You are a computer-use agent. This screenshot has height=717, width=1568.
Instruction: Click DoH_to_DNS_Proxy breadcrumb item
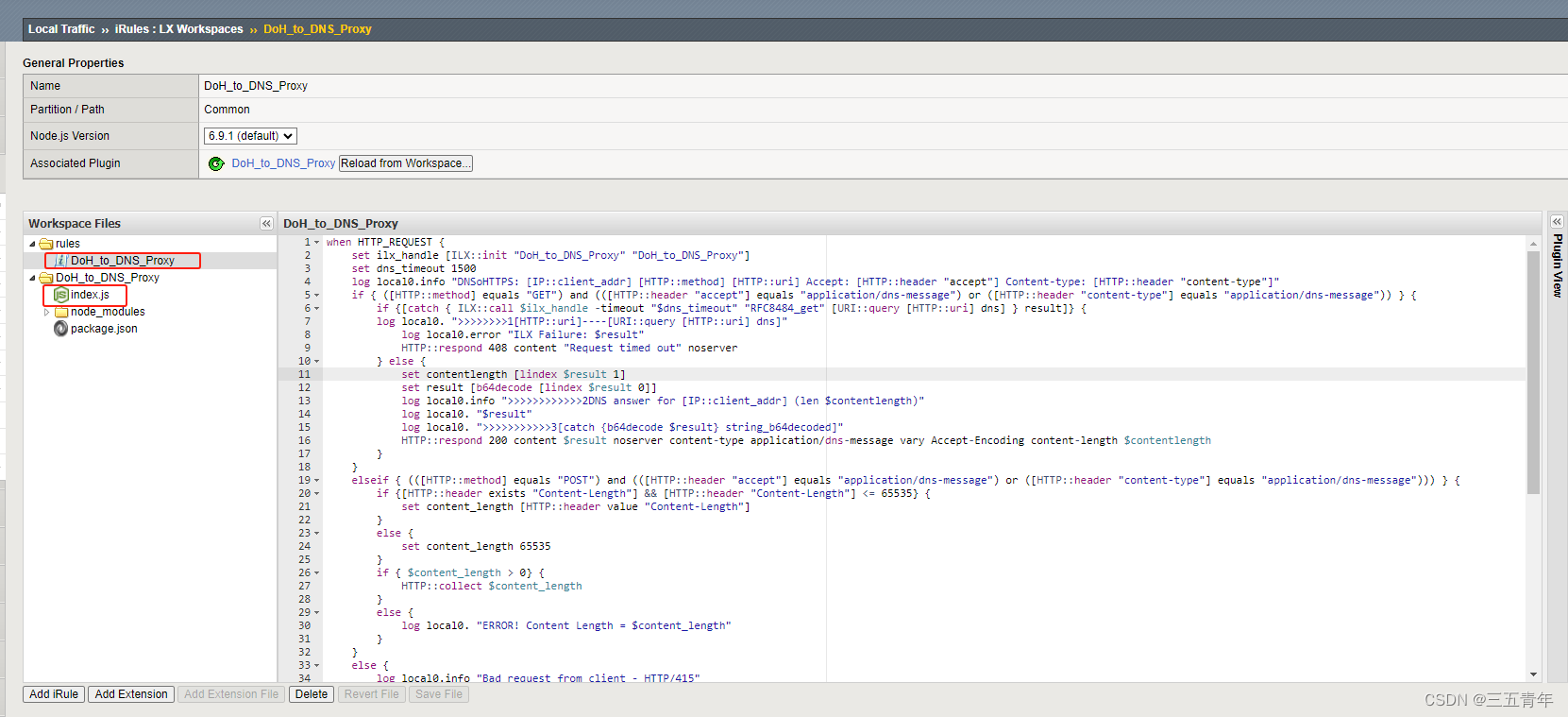click(x=317, y=29)
